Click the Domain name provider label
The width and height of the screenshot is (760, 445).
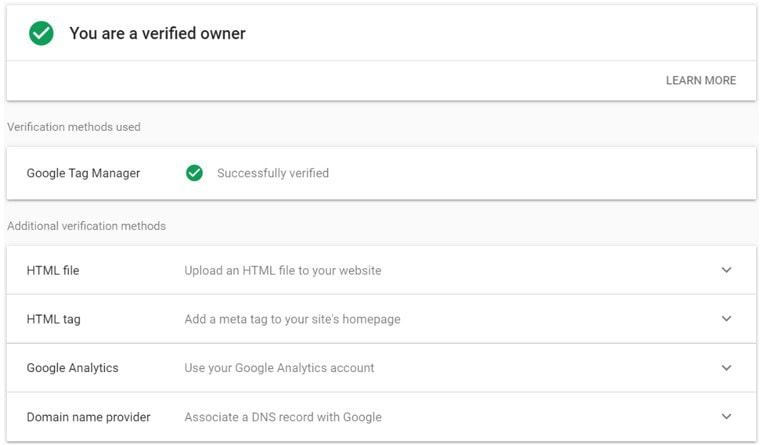point(88,417)
